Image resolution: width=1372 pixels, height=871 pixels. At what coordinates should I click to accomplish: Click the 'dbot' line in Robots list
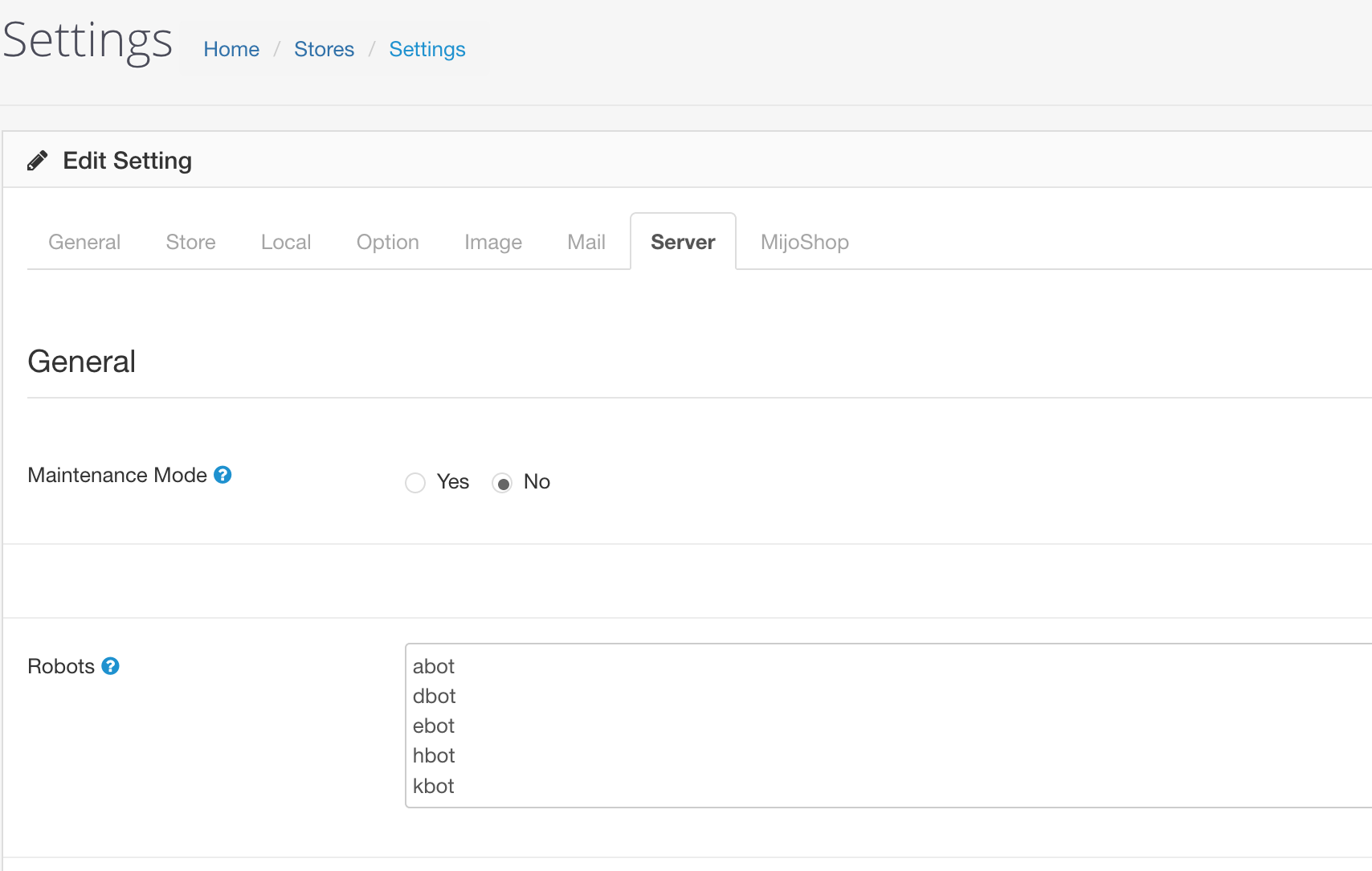click(435, 696)
